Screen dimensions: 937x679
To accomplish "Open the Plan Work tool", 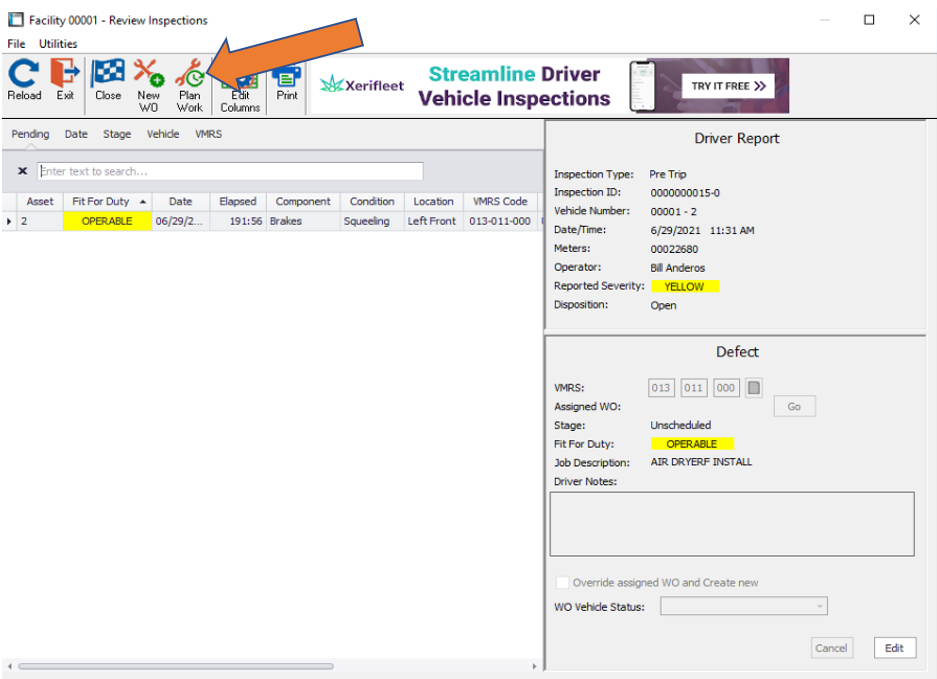I will coord(189,78).
